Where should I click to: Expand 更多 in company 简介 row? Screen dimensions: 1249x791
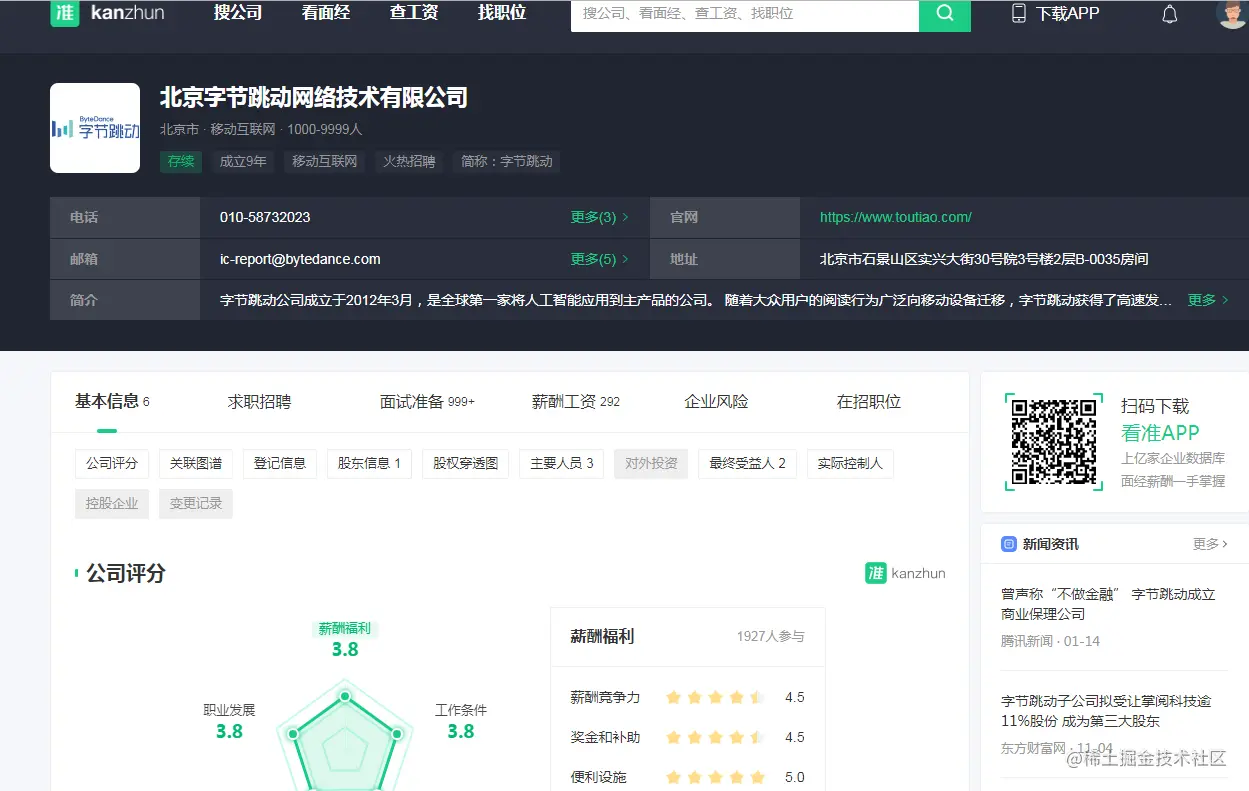(1208, 300)
